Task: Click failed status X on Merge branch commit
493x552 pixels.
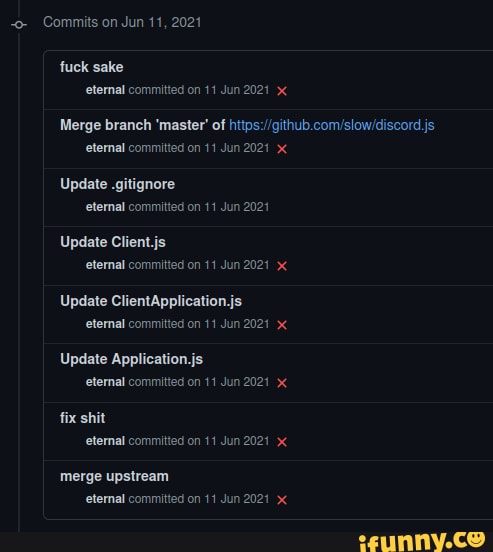Action: click(282, 149)
